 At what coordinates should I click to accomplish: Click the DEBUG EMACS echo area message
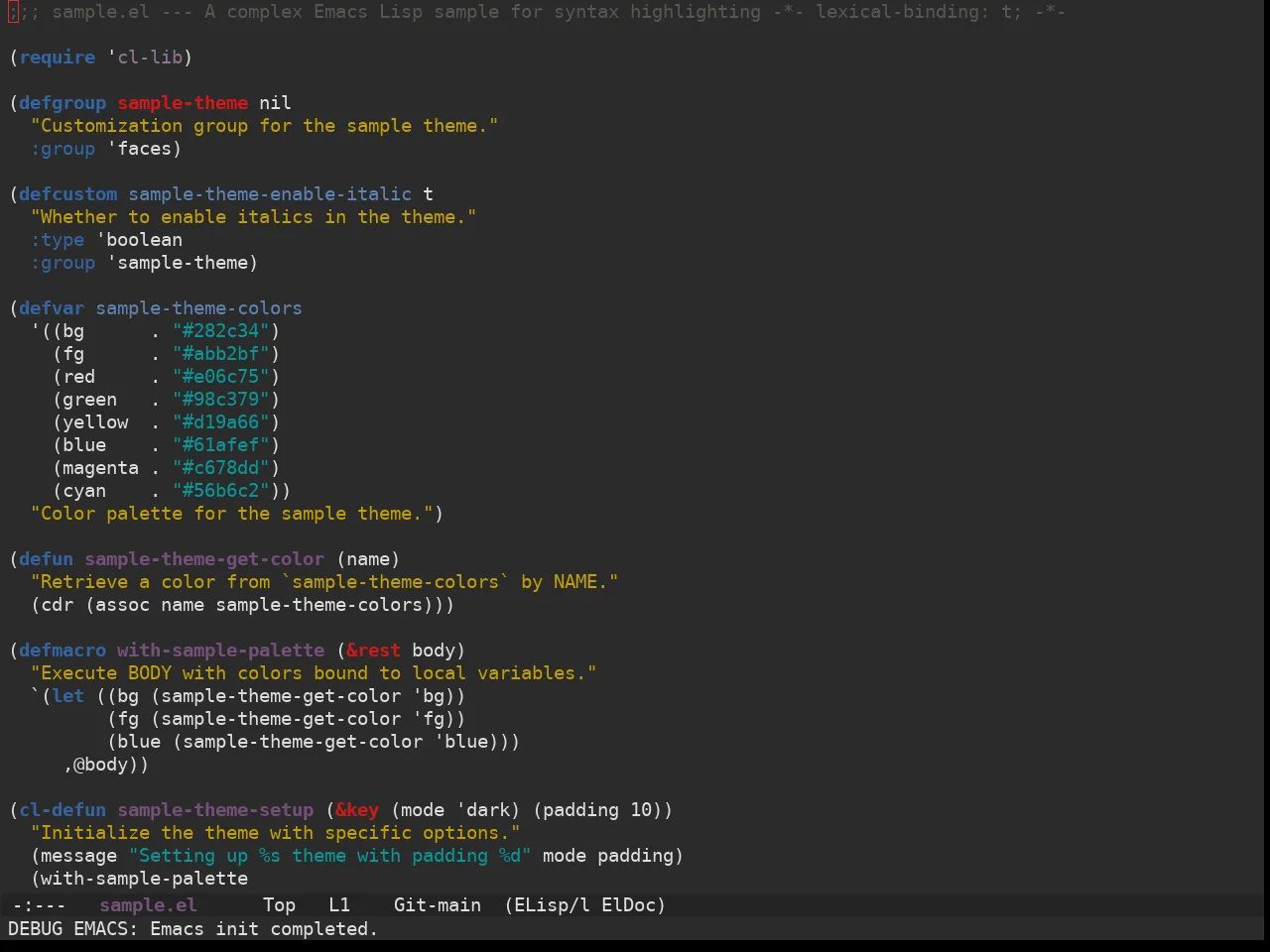(192, 929)
